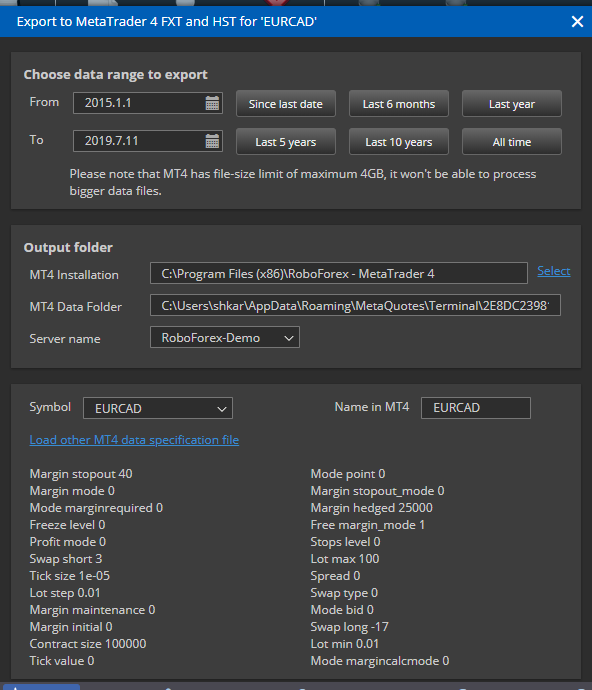Click the MT4 Installation path field

click(x=339, y=273)
